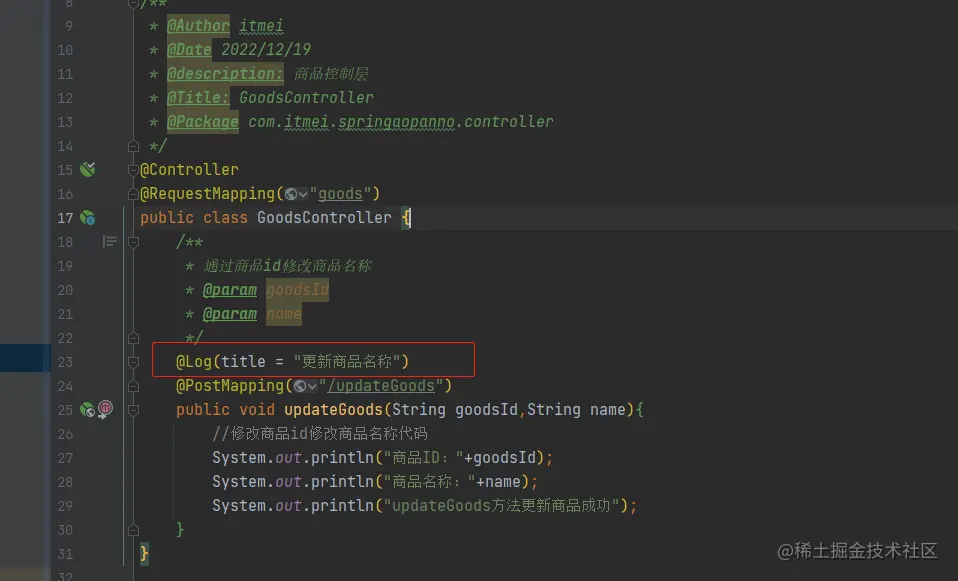
Task: Click the highlighted "goodsId" param in the Javadoc
Action: point(298,290)
